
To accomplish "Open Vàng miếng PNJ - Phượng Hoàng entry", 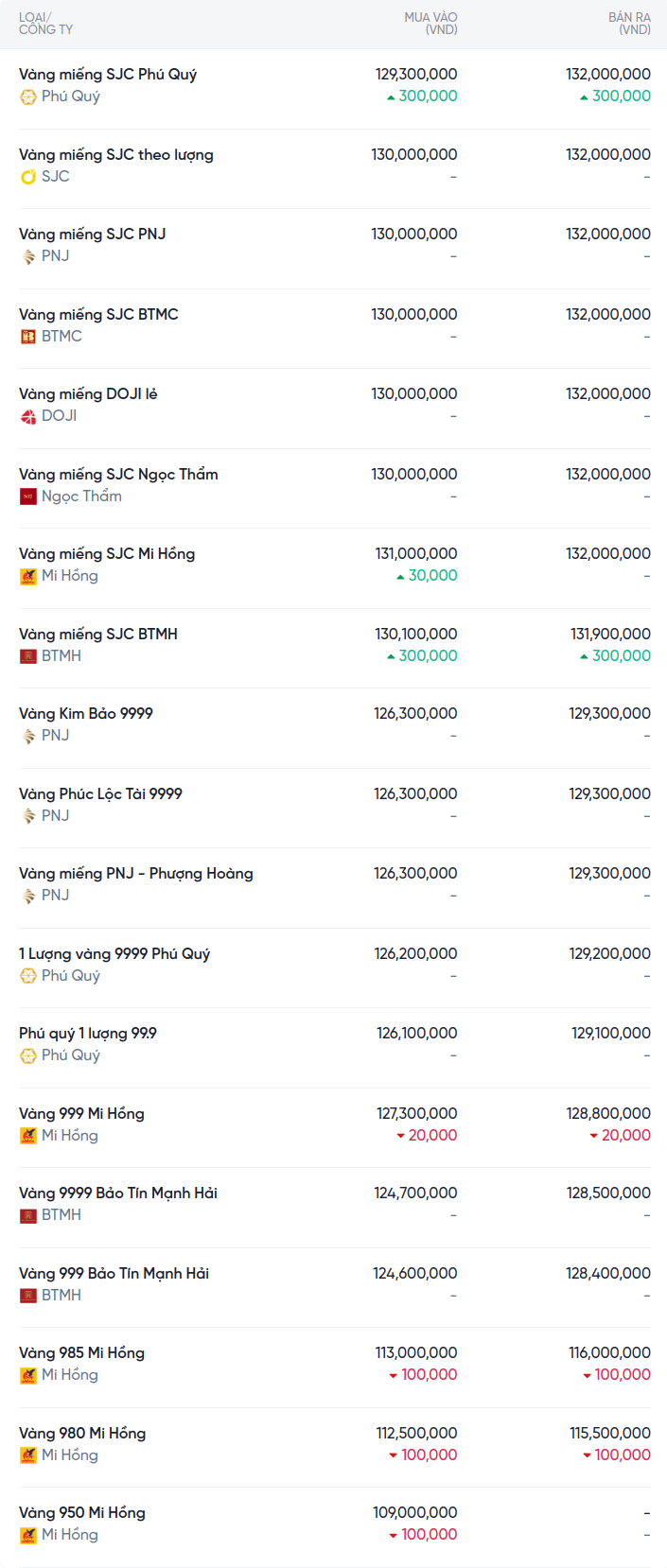I will click(136, 874).
